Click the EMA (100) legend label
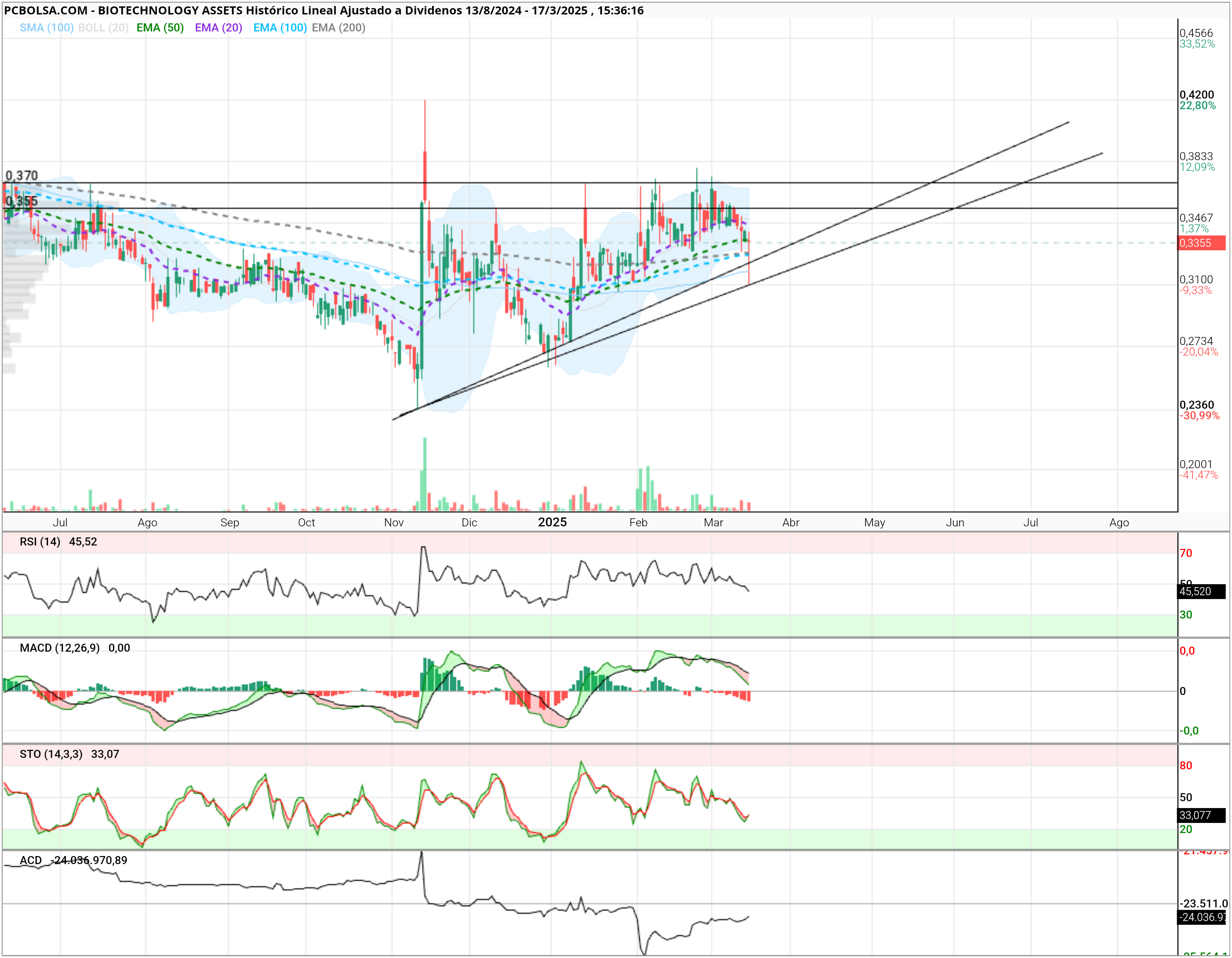The image size is (1232, 958). (280, 28)
